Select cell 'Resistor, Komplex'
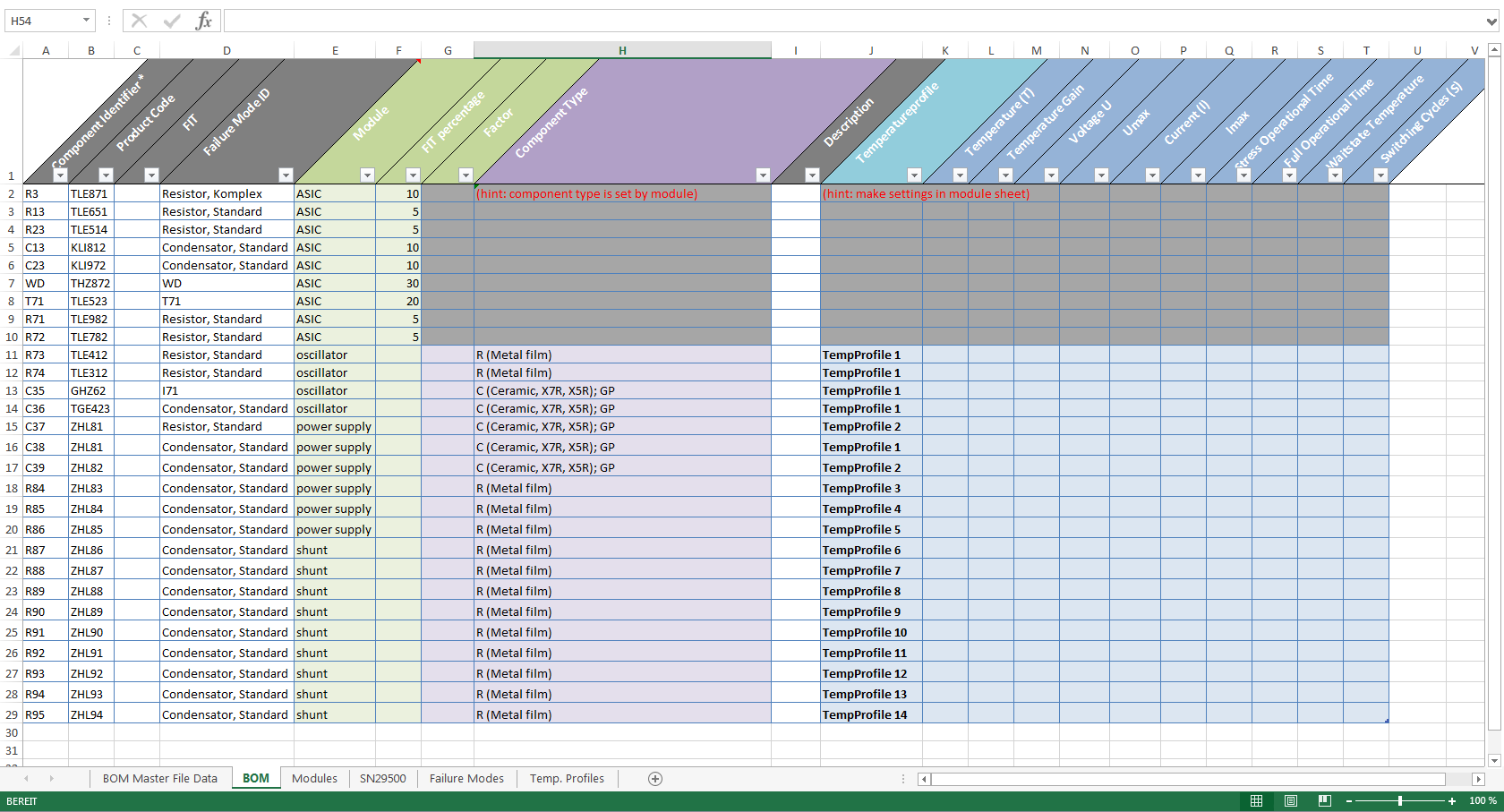Screen dimensions: 1504x812 [x=226, y=193]
